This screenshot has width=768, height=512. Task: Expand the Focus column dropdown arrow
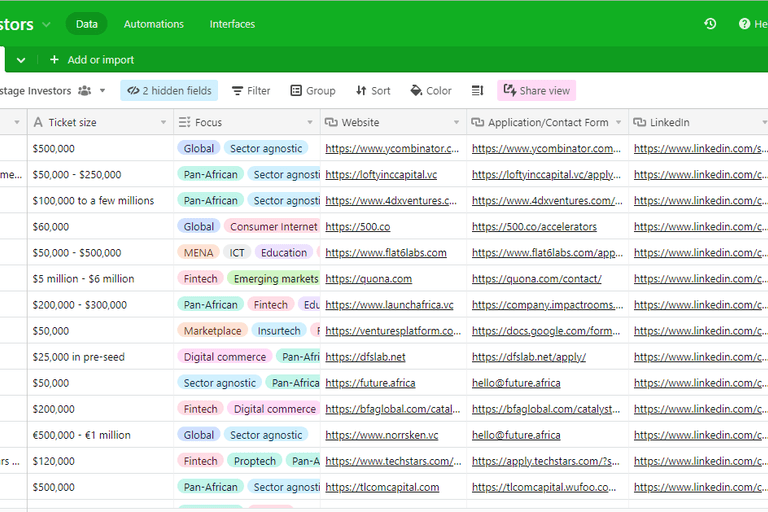pos(310,123)
